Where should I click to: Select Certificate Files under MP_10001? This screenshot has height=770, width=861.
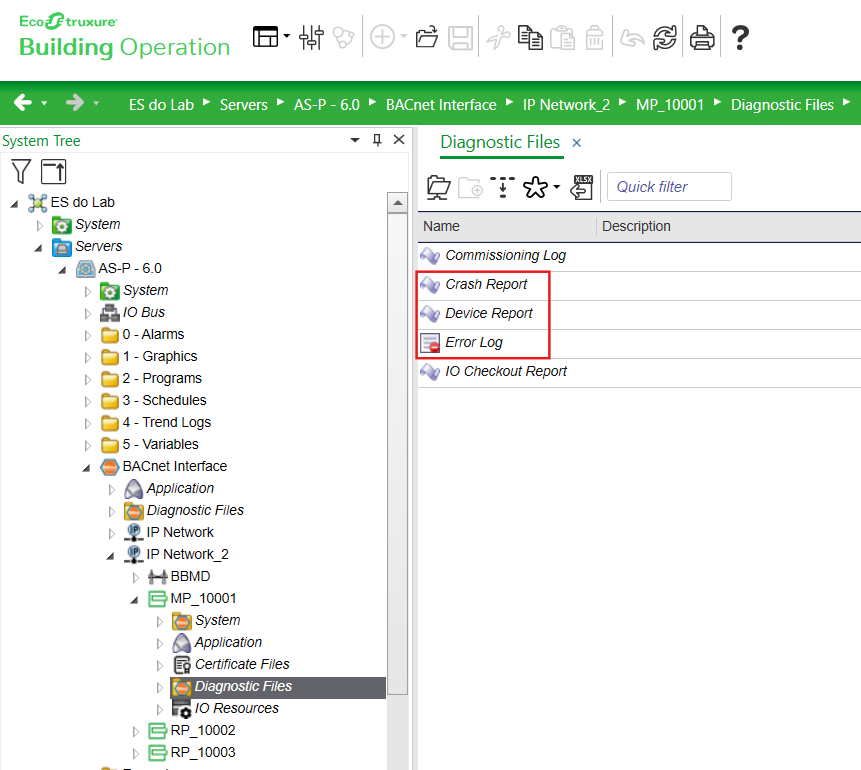click(242, 665)
